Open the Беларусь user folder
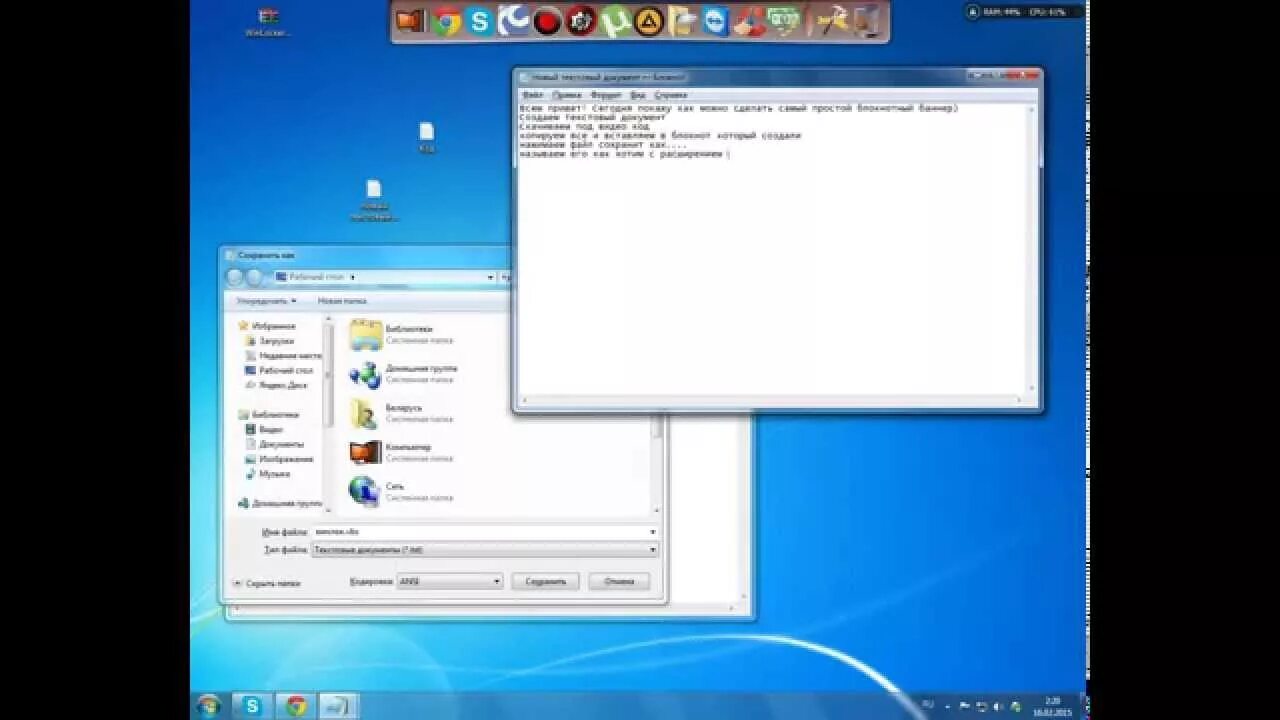Viewport: 1280px width, 720px height. (x=404, y=413)
